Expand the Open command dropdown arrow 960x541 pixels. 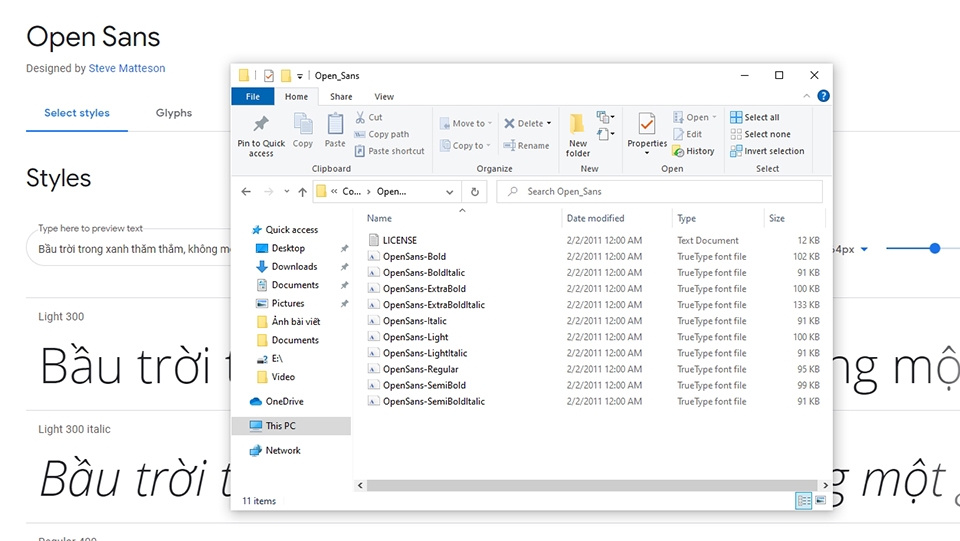[714, 117]
